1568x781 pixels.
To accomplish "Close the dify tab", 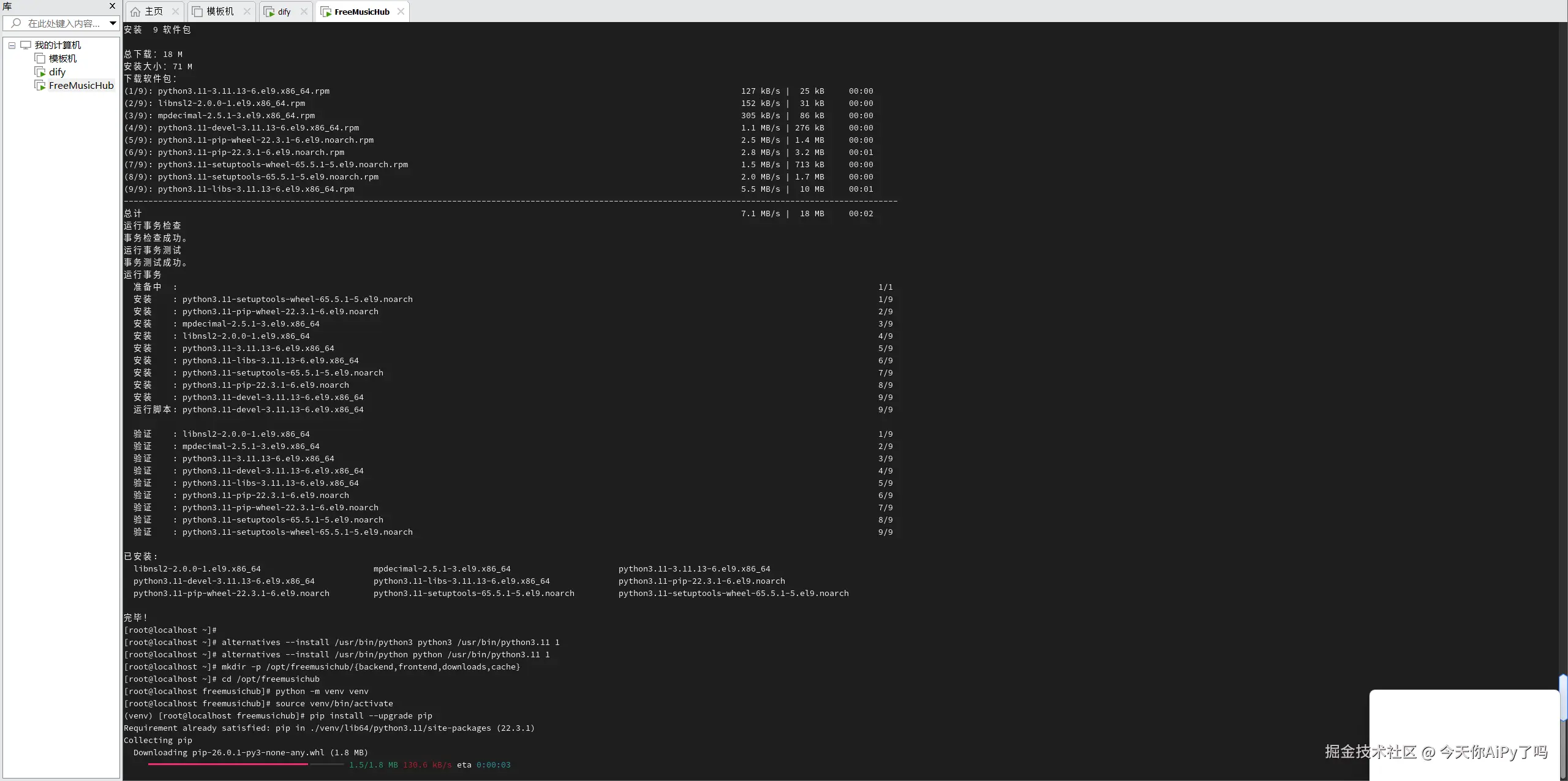I will coord(304,12).
